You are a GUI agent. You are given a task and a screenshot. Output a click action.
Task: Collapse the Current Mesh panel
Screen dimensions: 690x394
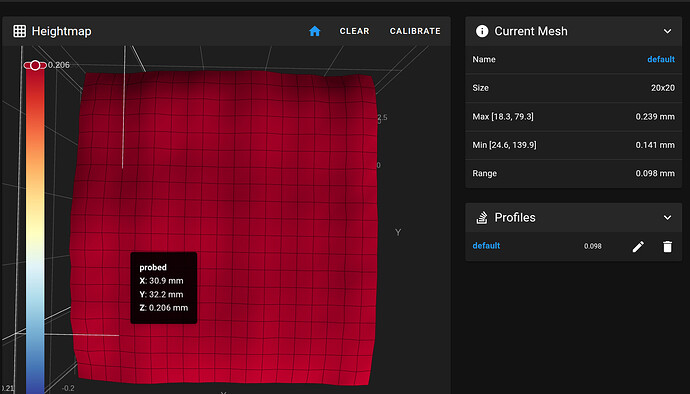[x=667, y=31]
